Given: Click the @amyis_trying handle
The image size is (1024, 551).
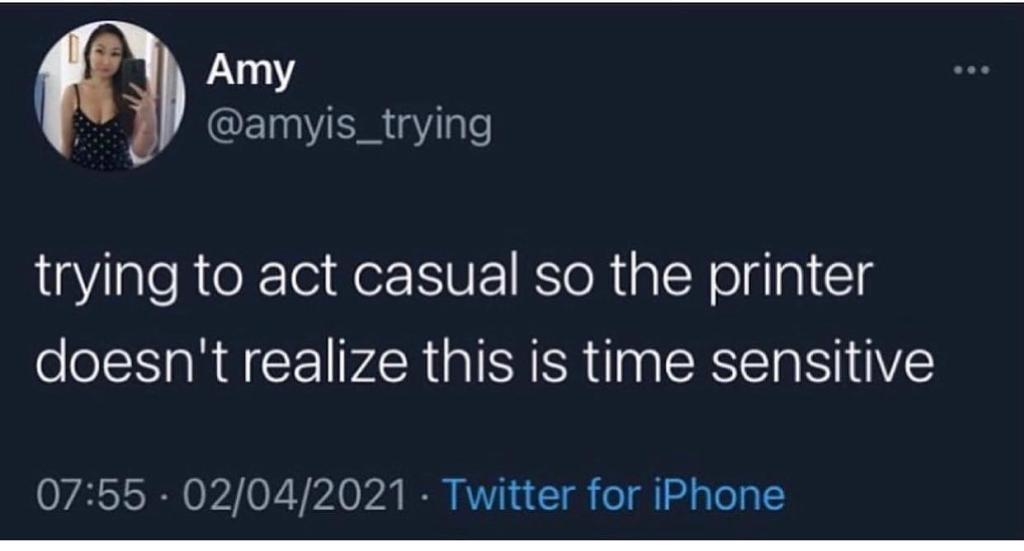Looking at the screenshot, I should click(x=348, y=127).
